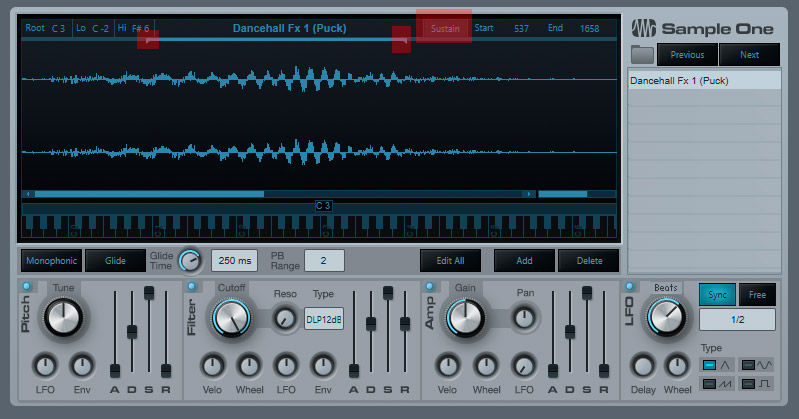Click the Pitch Tune knob

pyautogui.click(x=63, y=318)
